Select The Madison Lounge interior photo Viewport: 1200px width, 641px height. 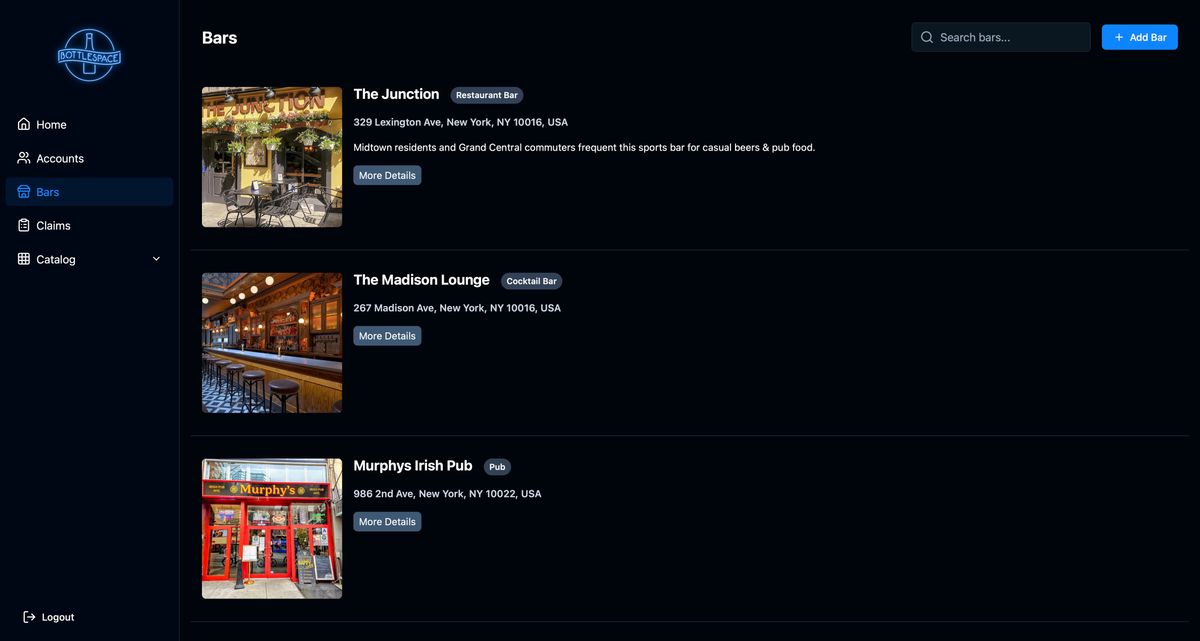click(x=272, y=343)
